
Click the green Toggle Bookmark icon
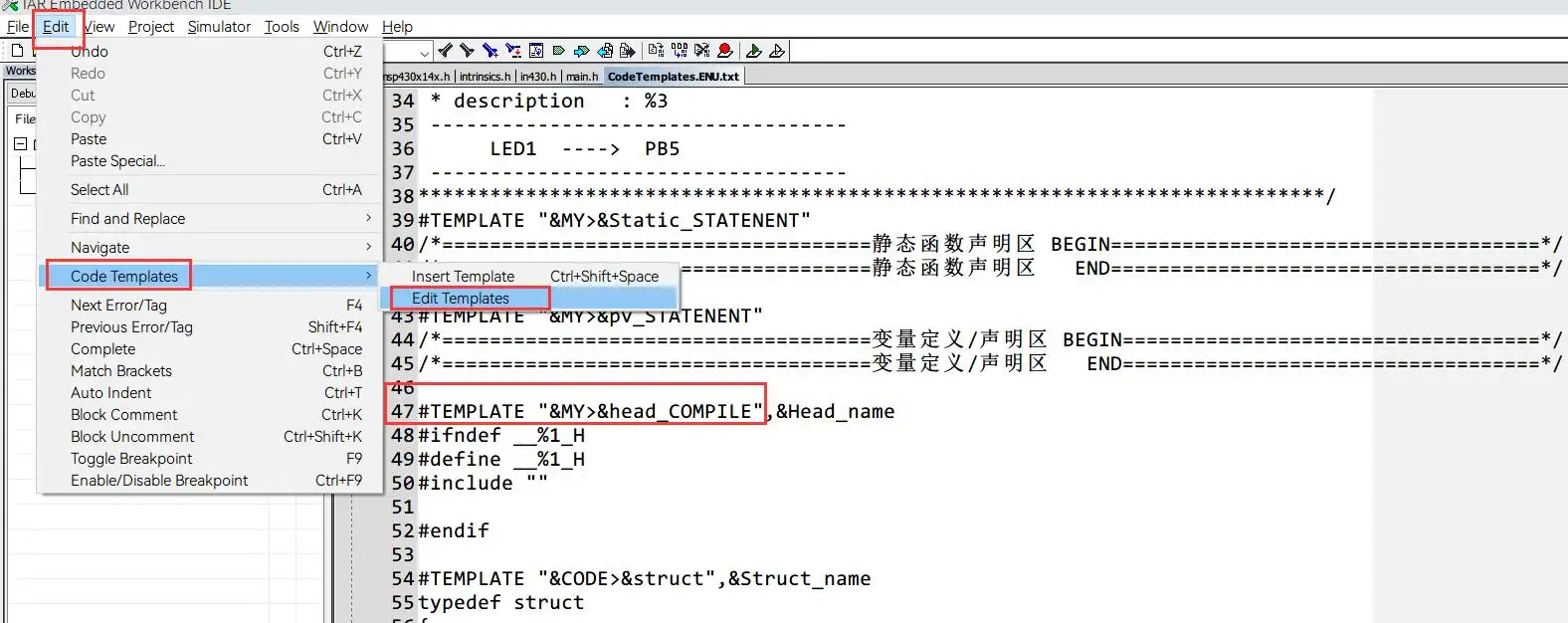pos(559,51)
